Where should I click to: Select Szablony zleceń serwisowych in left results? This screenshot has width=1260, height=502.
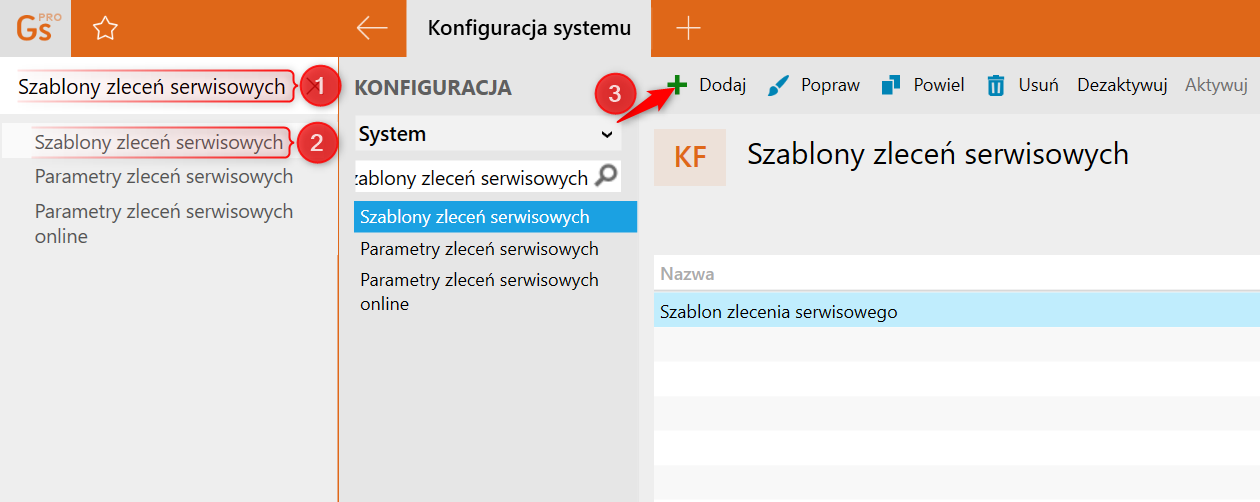[158, 143]
